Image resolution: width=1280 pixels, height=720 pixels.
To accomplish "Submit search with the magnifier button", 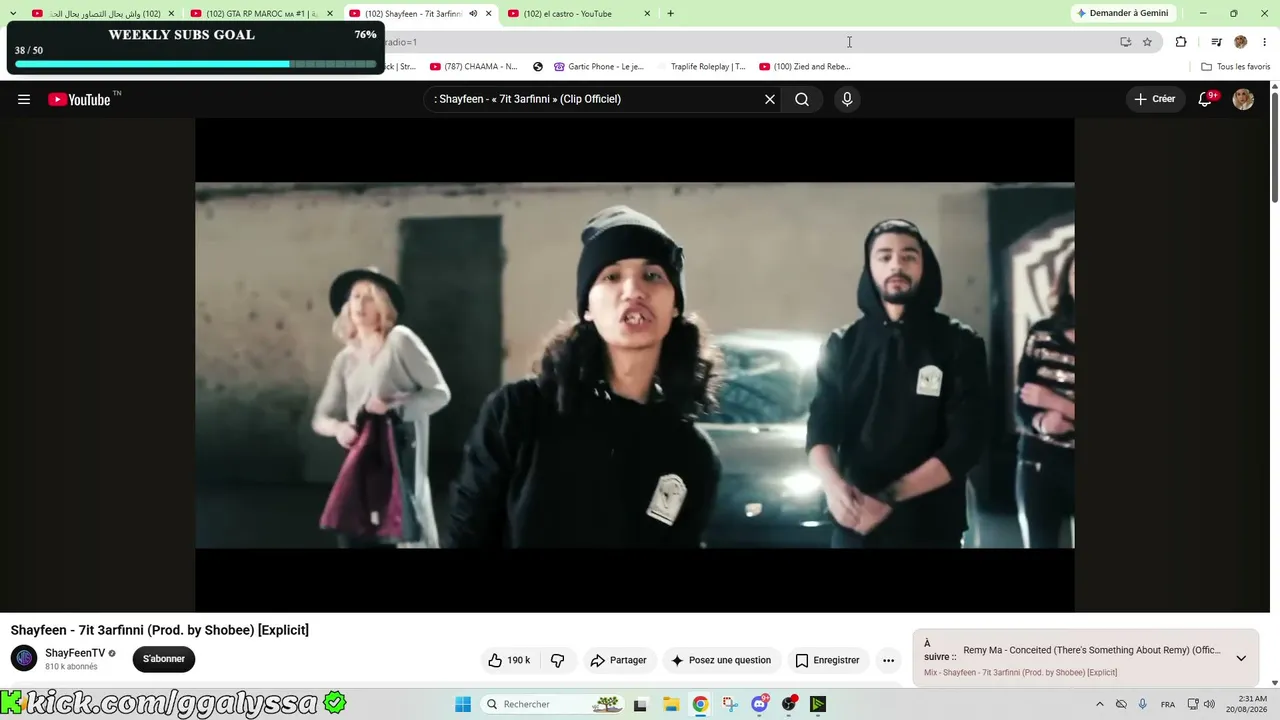I will pyautogui.click(x=802, y=99).
